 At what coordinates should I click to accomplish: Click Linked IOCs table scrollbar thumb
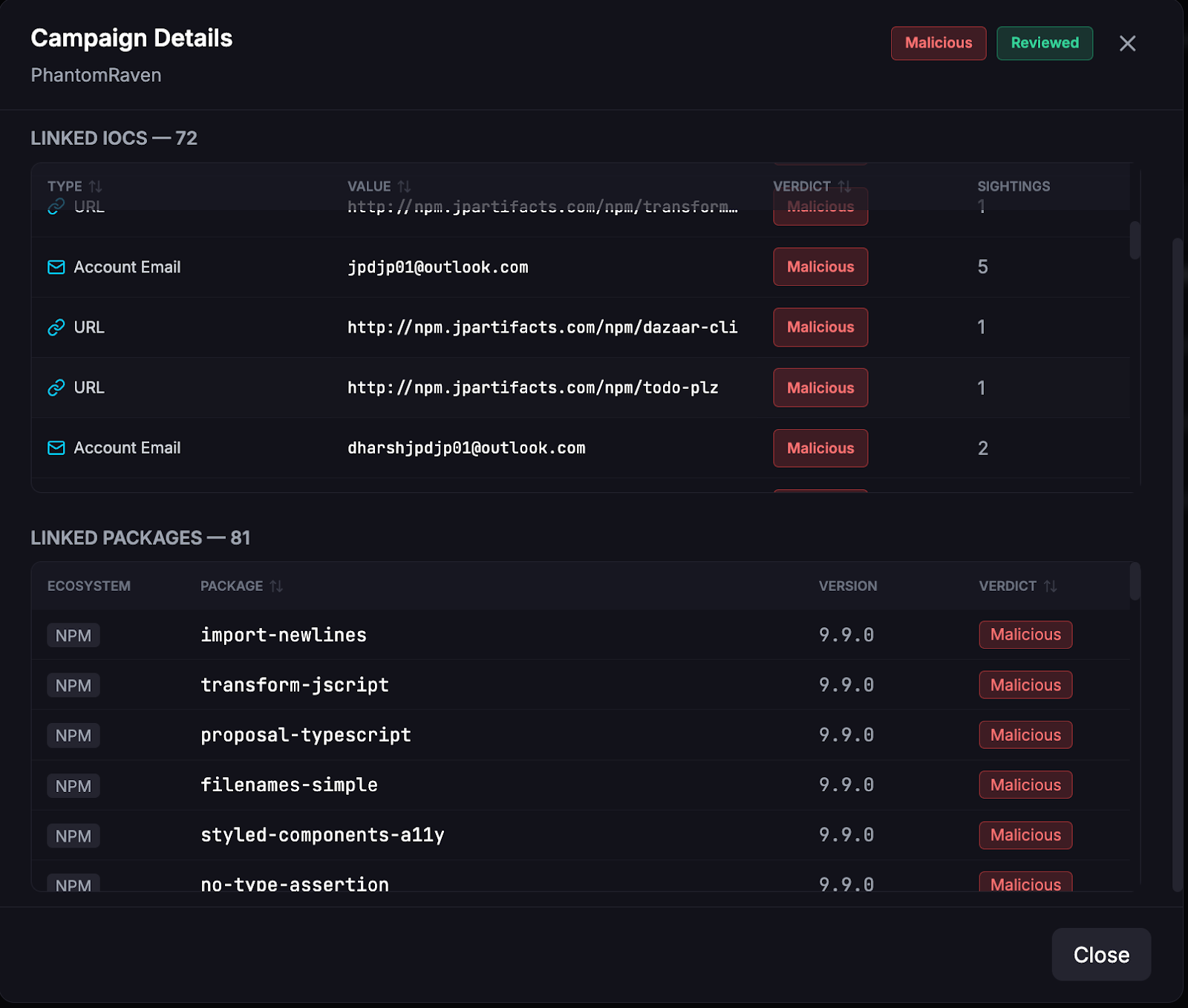[x=1135, y=240]
